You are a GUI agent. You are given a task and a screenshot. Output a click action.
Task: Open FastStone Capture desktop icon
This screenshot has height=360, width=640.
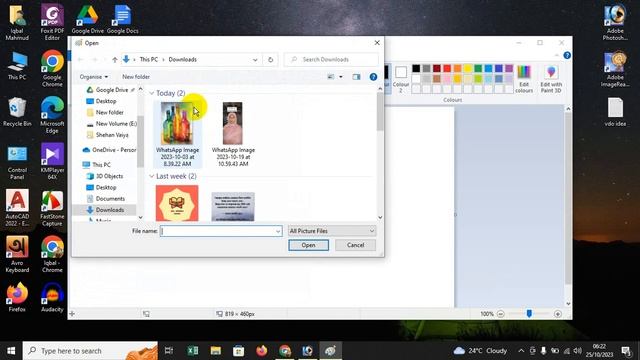tap(52, 208)
